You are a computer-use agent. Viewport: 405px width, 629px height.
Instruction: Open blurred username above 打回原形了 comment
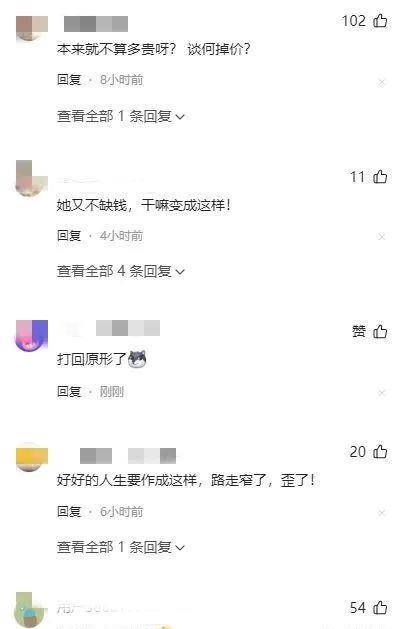coord(109,328)
